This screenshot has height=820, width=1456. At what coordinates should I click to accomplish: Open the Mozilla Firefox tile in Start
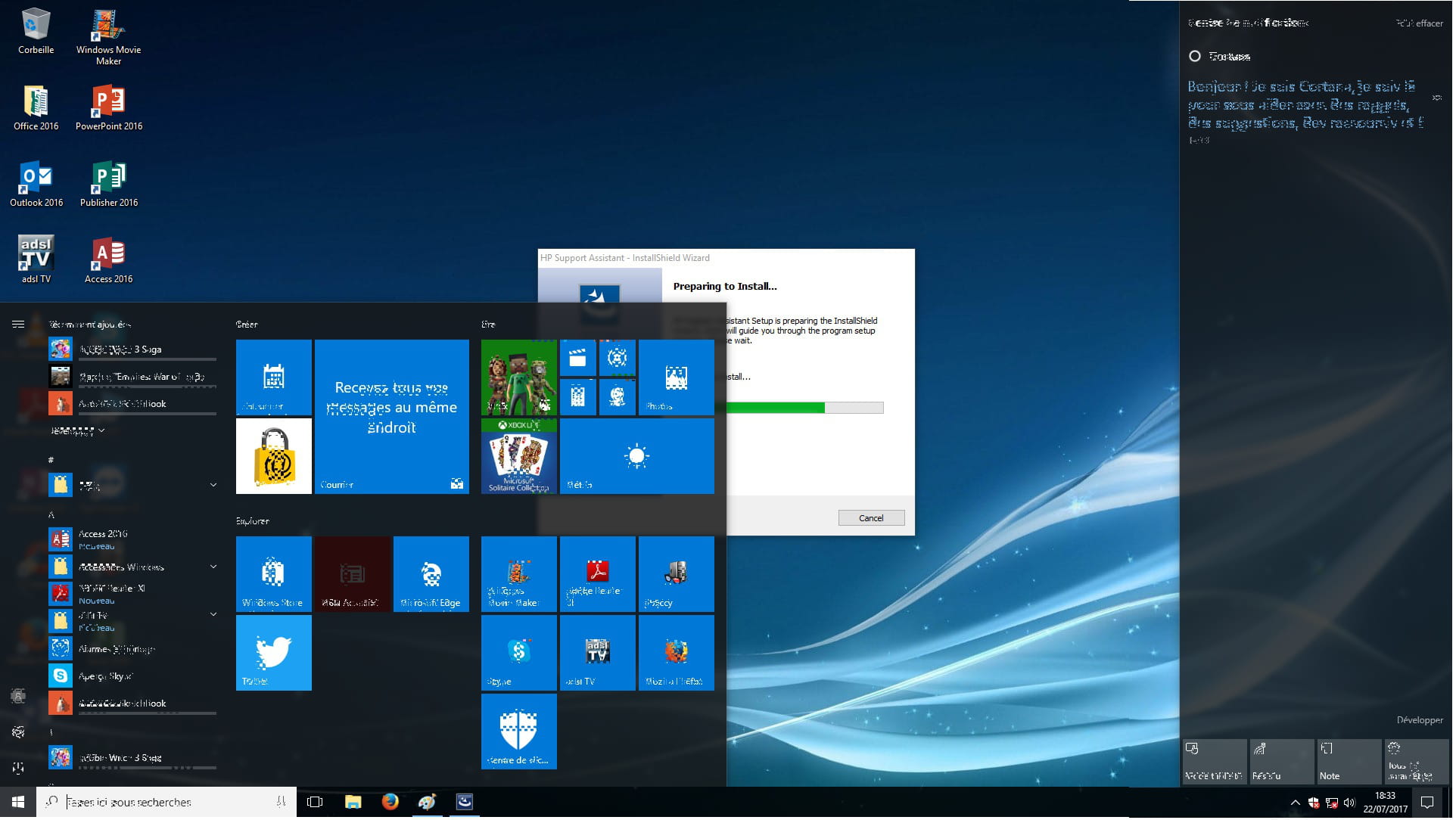coord(677,654)
